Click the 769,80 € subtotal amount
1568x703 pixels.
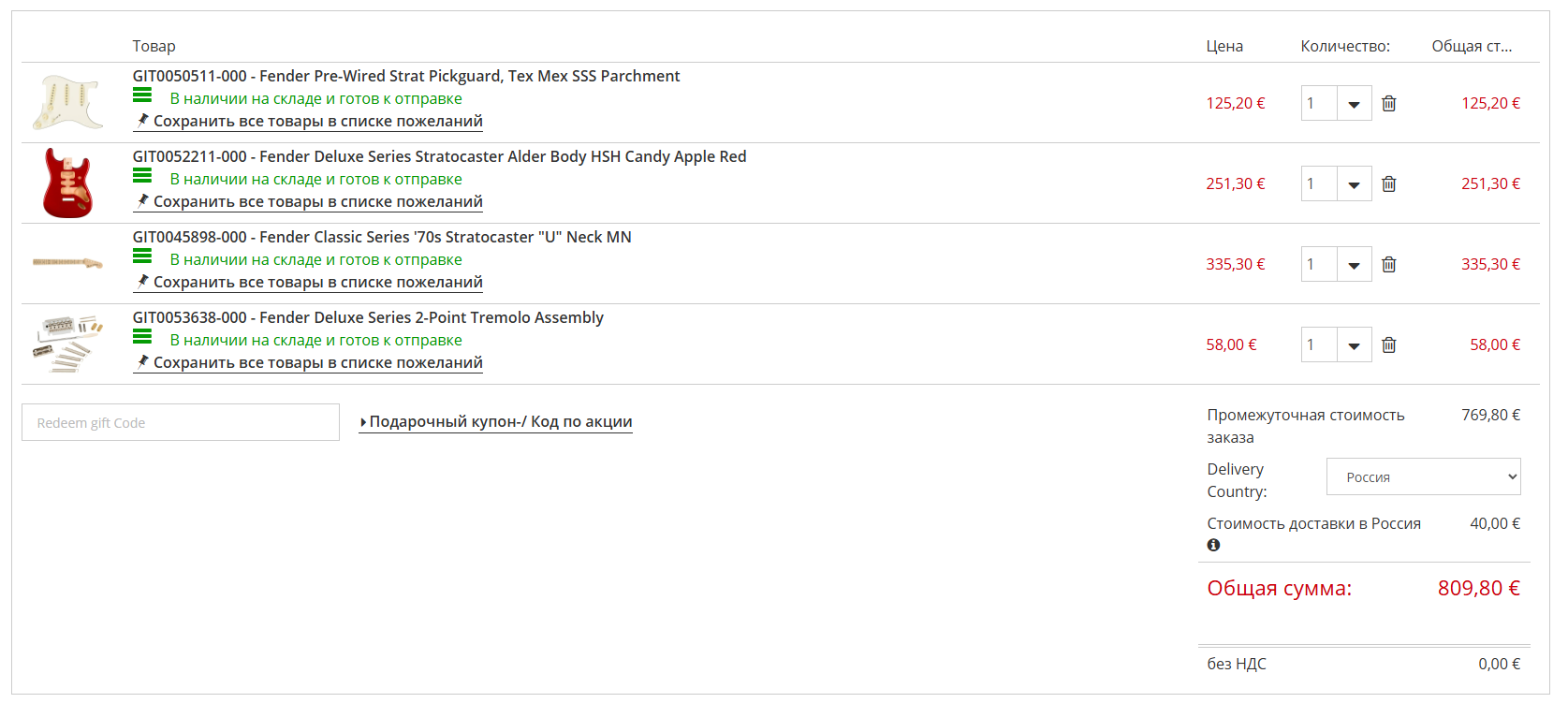coord(1491,415)
